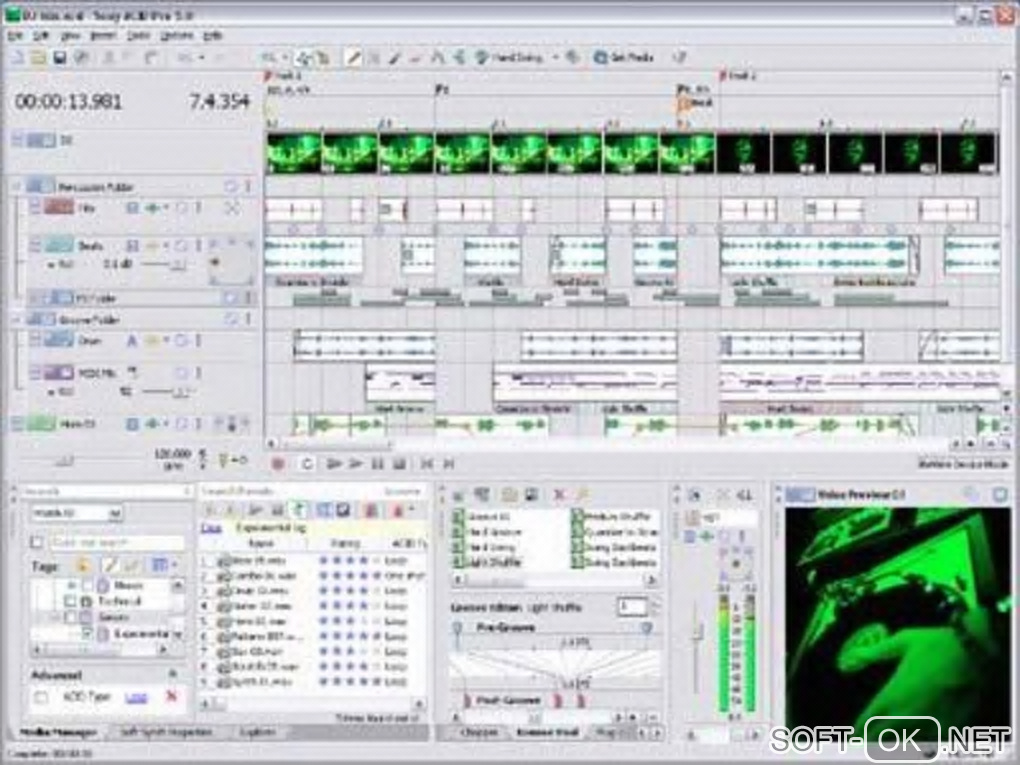Open a project with folder icon

click(38, 58)
